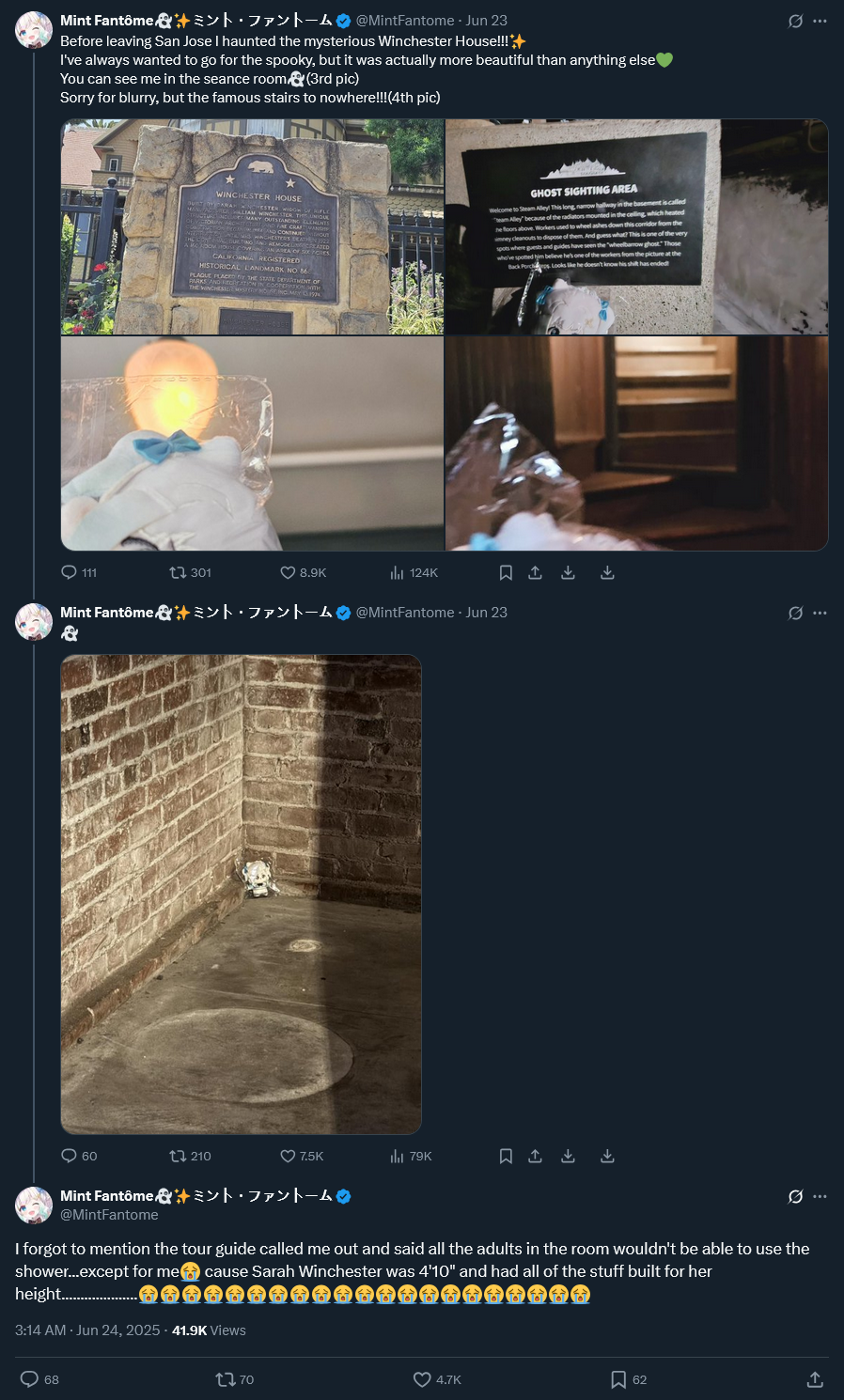The image size is (844, 1400).
Task: Click the Jun 23 timestamp on second tweet
Action: pyautogui.click(x=486, y=613)
